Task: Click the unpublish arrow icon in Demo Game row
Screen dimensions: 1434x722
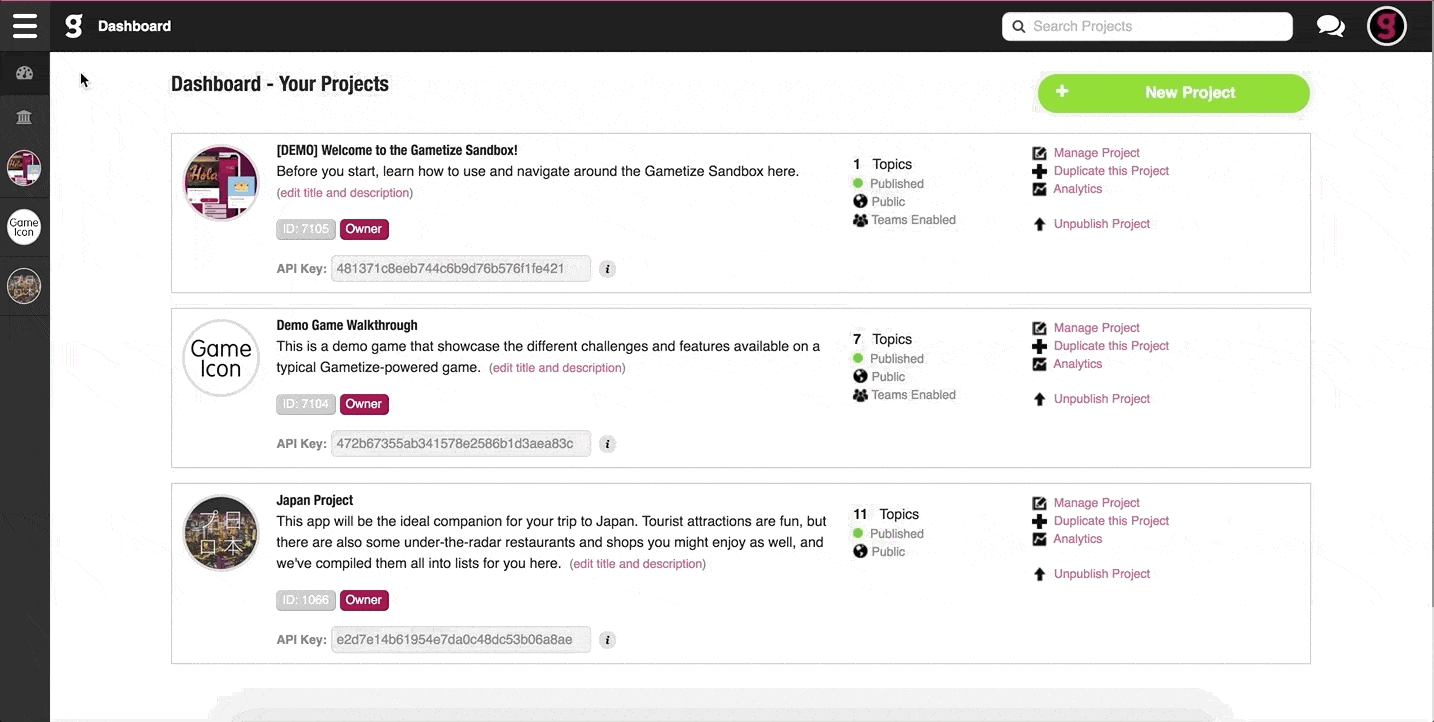Action: 1039,400
